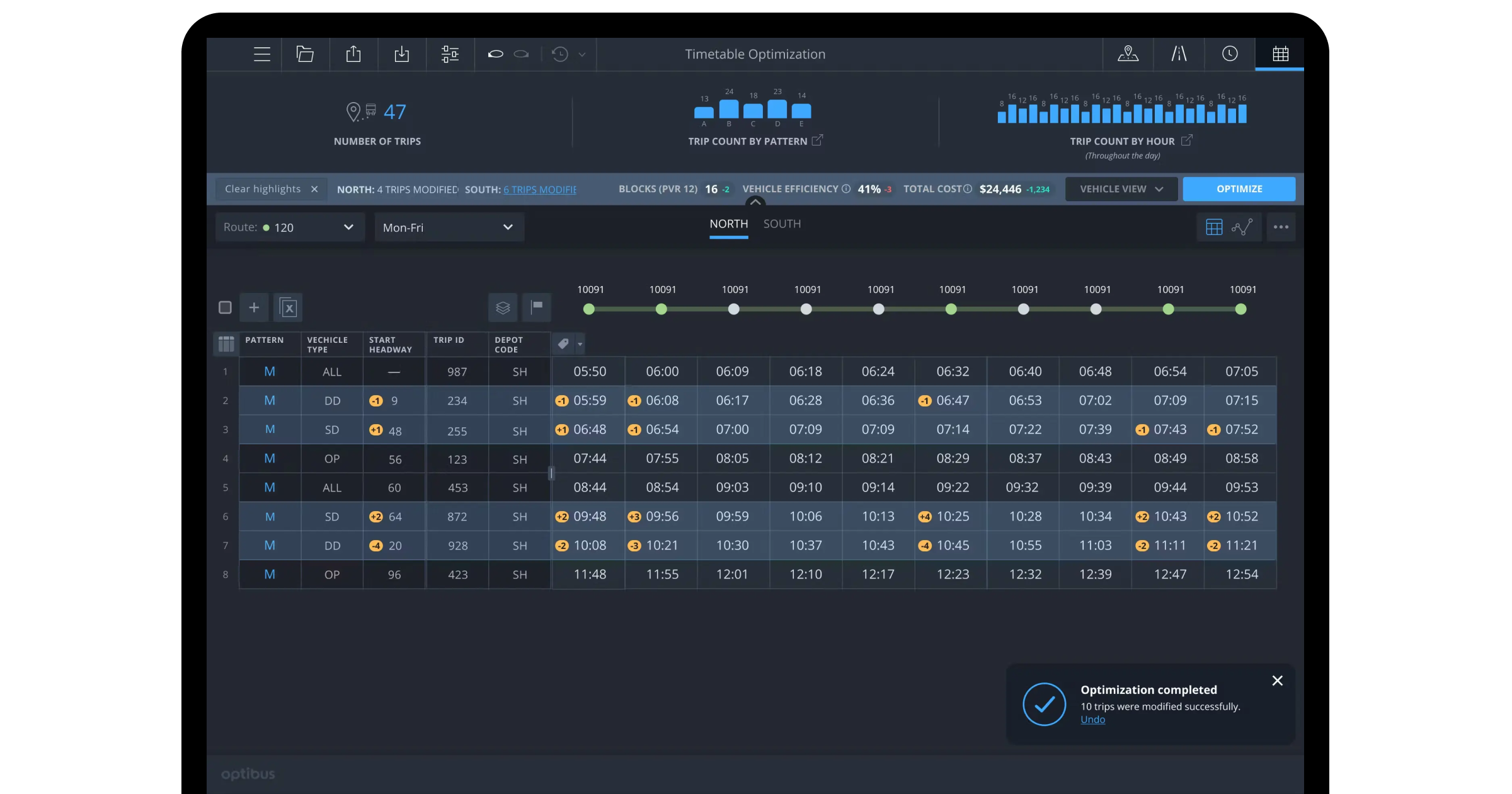Click the time view clock icon

coord(1230,54)
